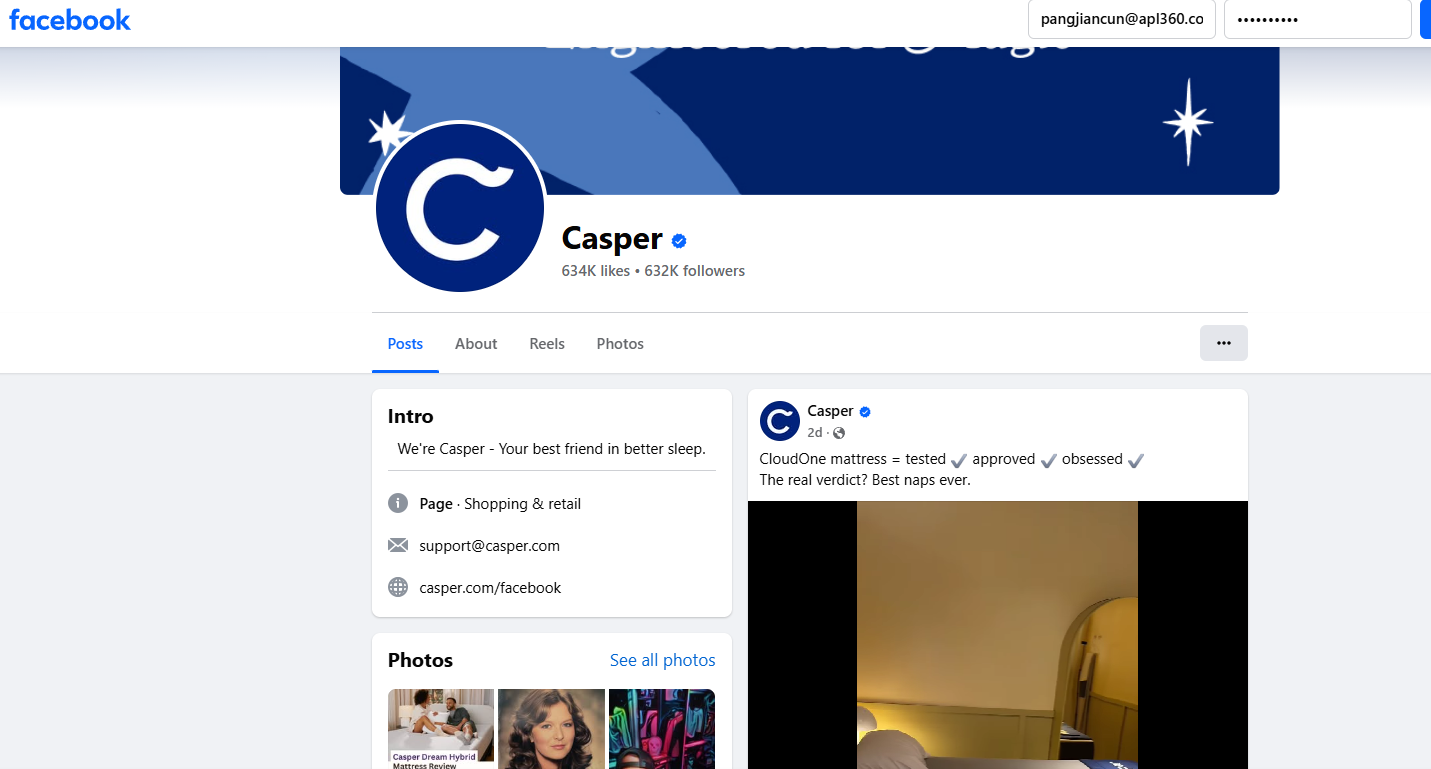Image resolution: width=1431 pixels, height=769 pixels.
Task: Open the ellipsis more options menu
Action: 1223,343
